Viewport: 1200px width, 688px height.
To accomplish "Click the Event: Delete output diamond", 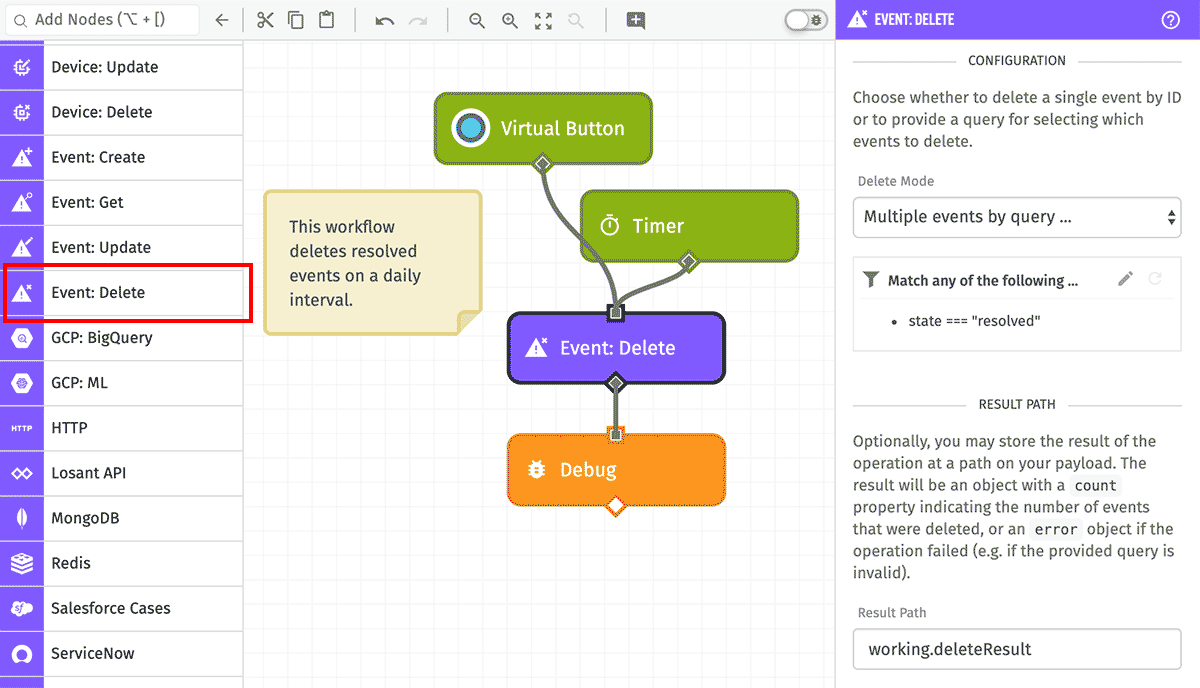I will [616, 383].
